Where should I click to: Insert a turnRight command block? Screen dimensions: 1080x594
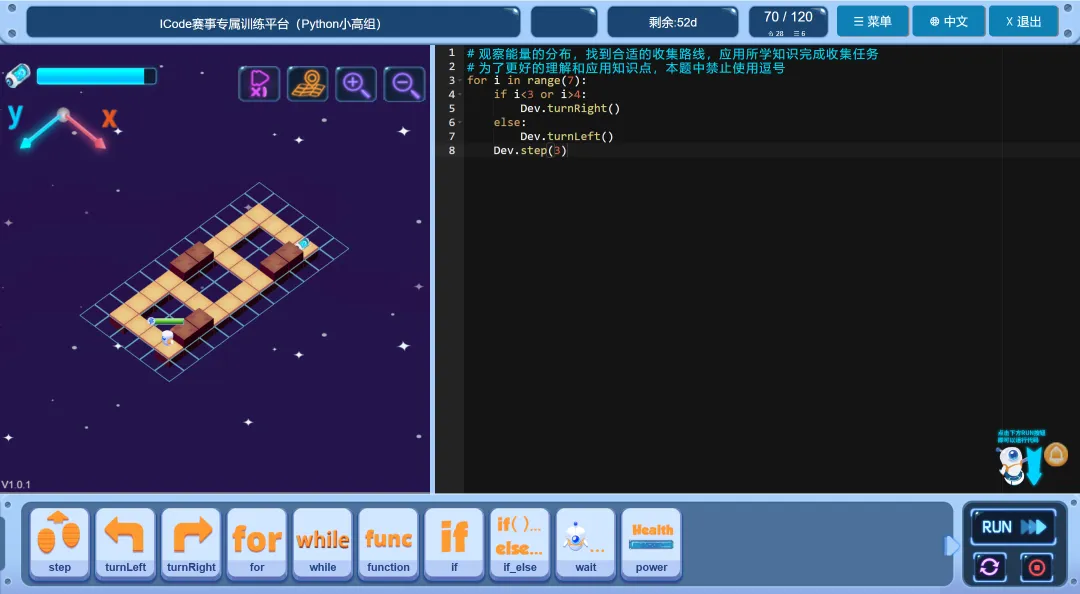191,544
